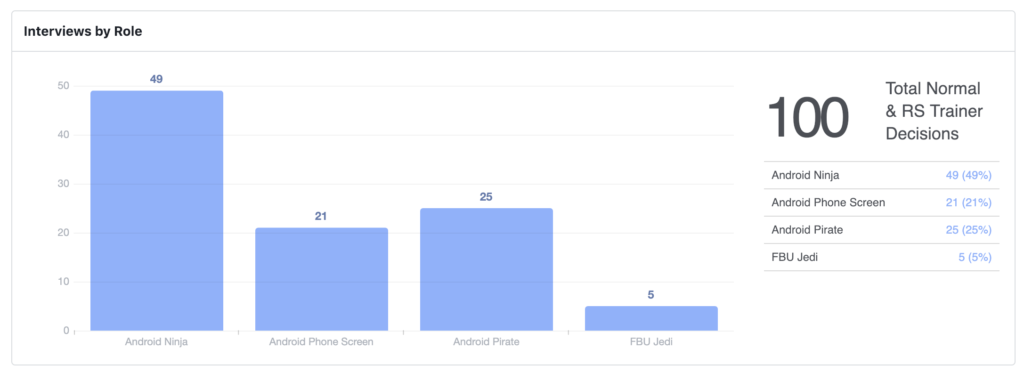Screen dimensions: 1024x373
Task: Select the FBU Jedi table row
Action: pos(881,257)
